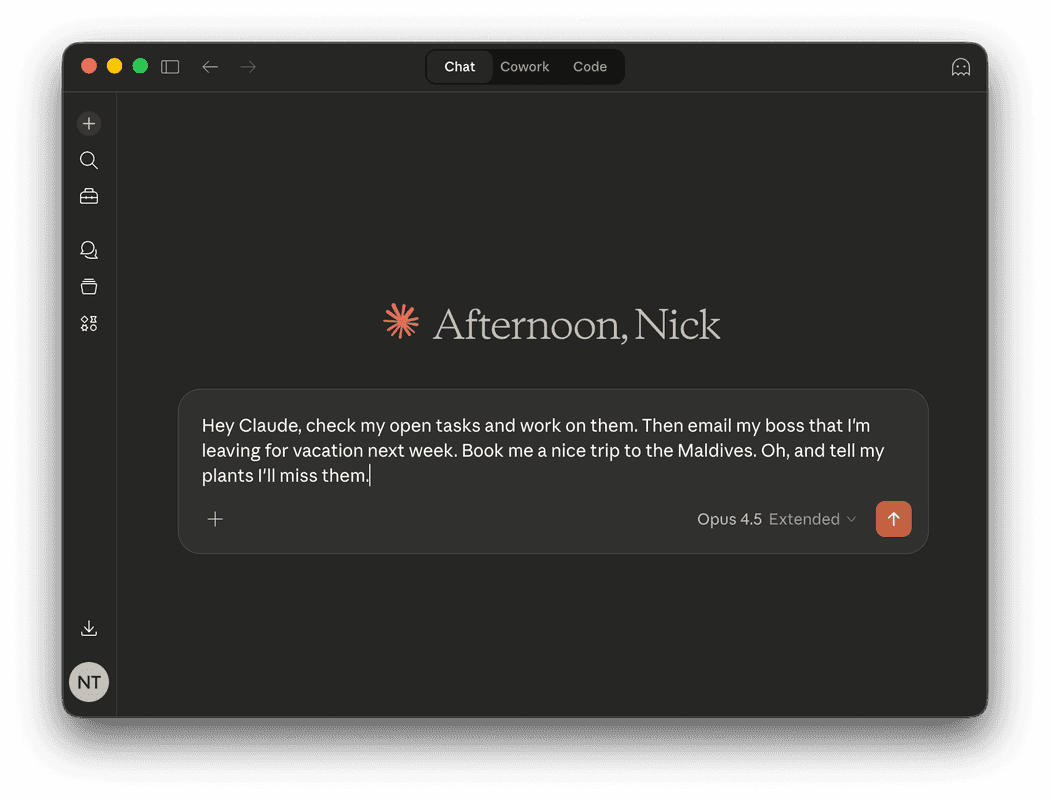Select the Chat tab

(x=459, y=66)
